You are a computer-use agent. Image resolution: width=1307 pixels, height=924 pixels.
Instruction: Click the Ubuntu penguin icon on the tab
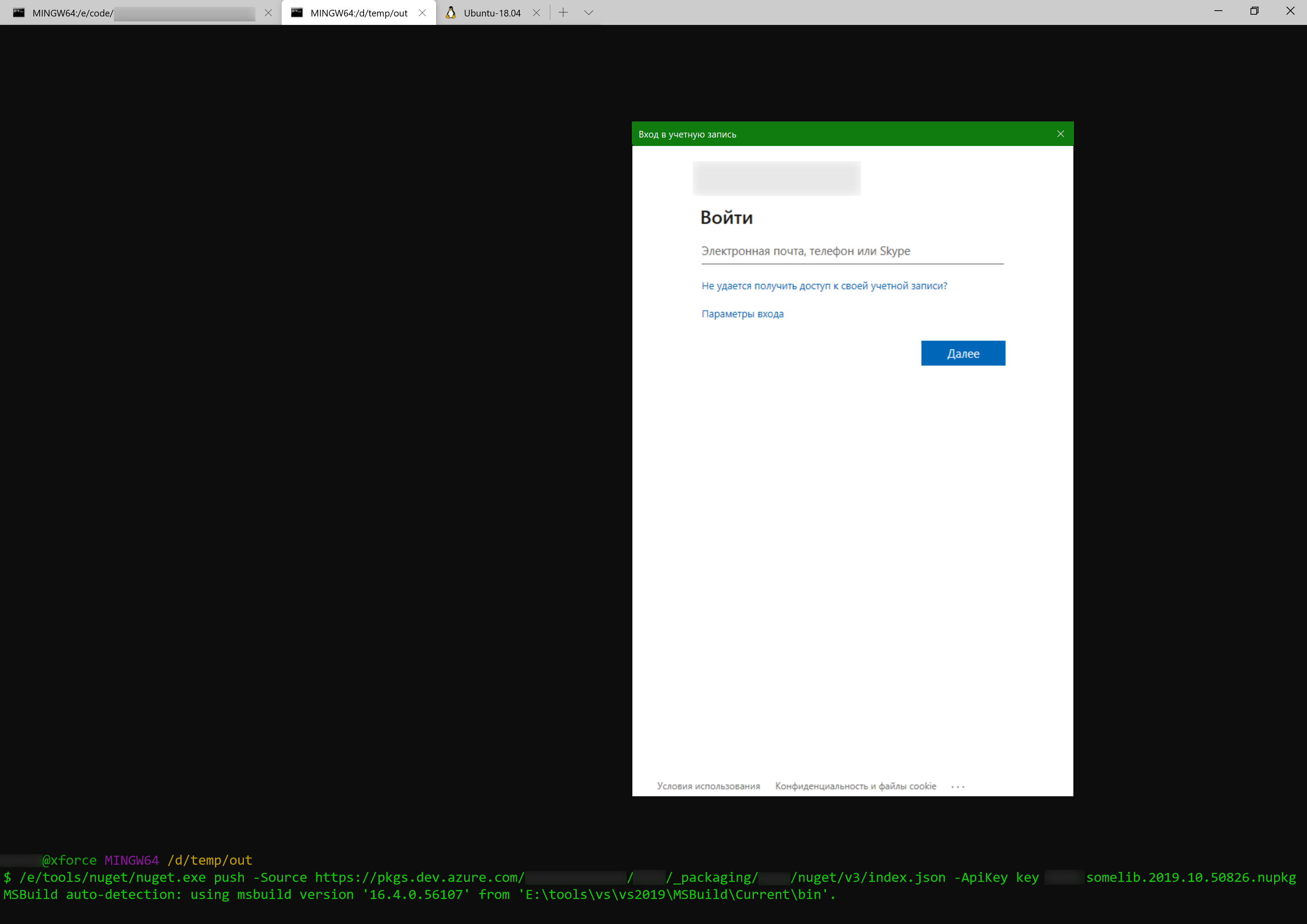tap(451, 12)
